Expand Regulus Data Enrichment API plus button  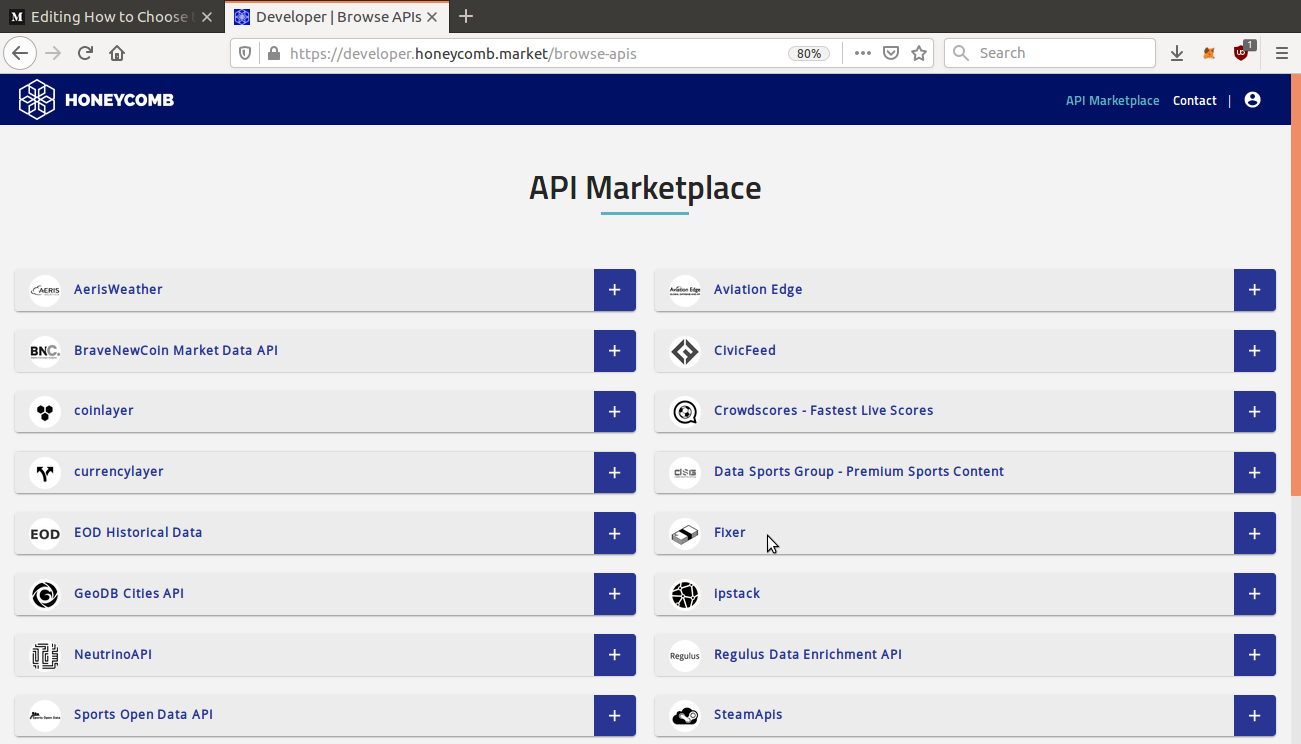(1255, 655)
